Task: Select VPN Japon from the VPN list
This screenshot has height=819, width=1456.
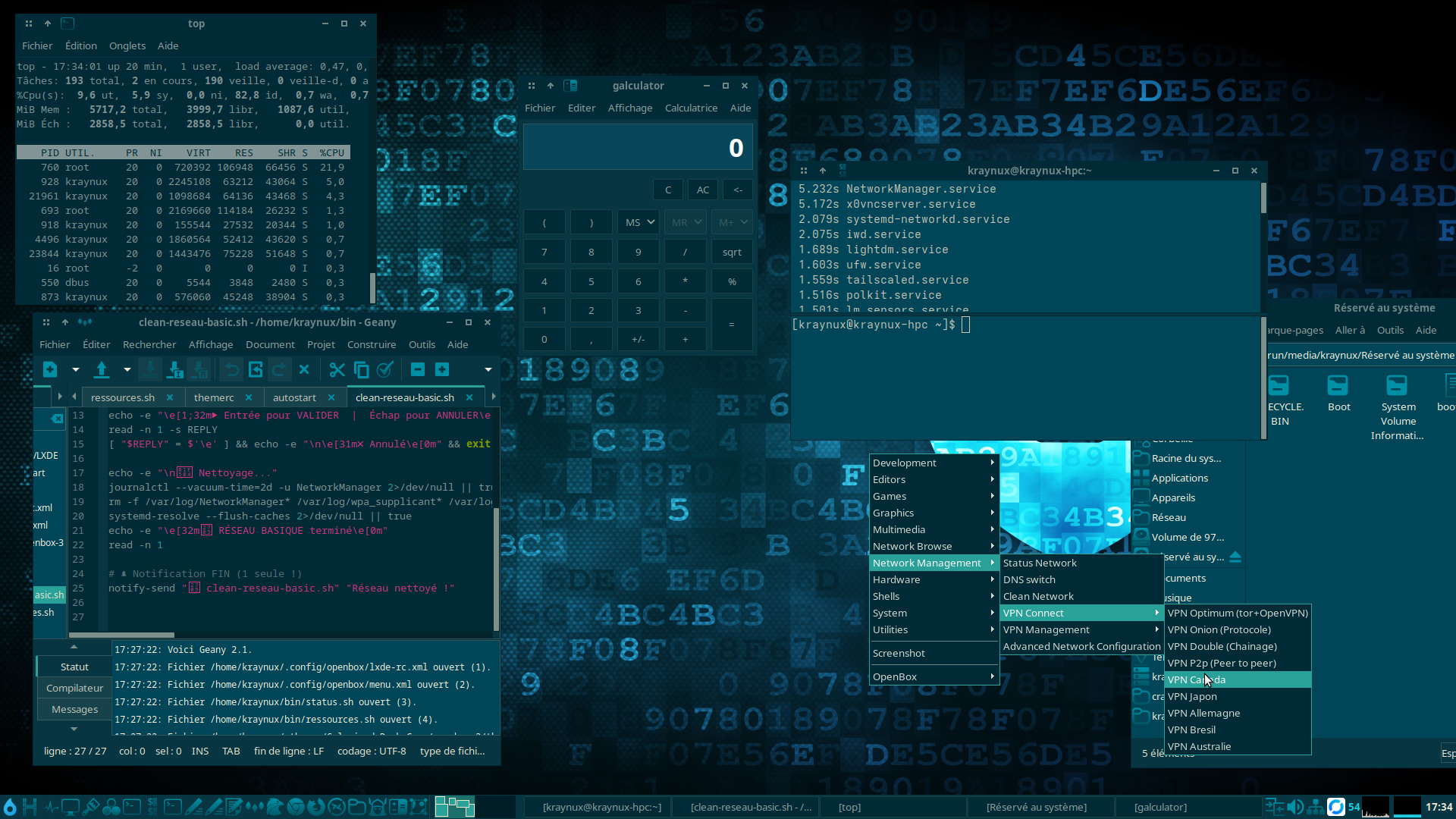Action: pyautogui.click(x=1192, y=696)
